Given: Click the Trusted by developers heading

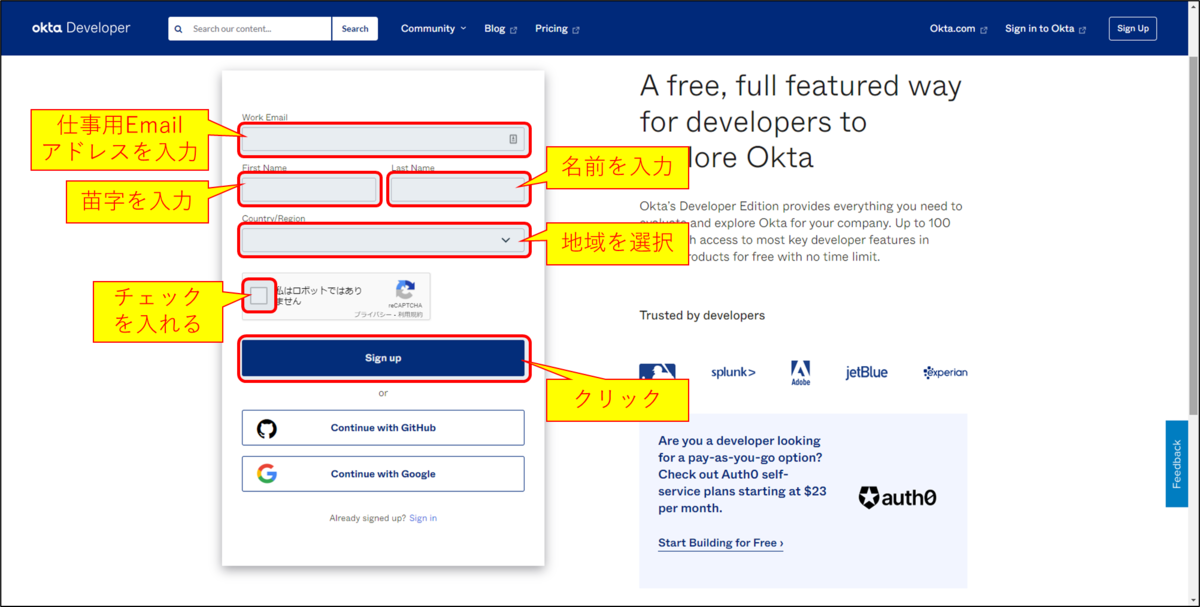Looking at the screenshot, I should [x=702, y=315].
